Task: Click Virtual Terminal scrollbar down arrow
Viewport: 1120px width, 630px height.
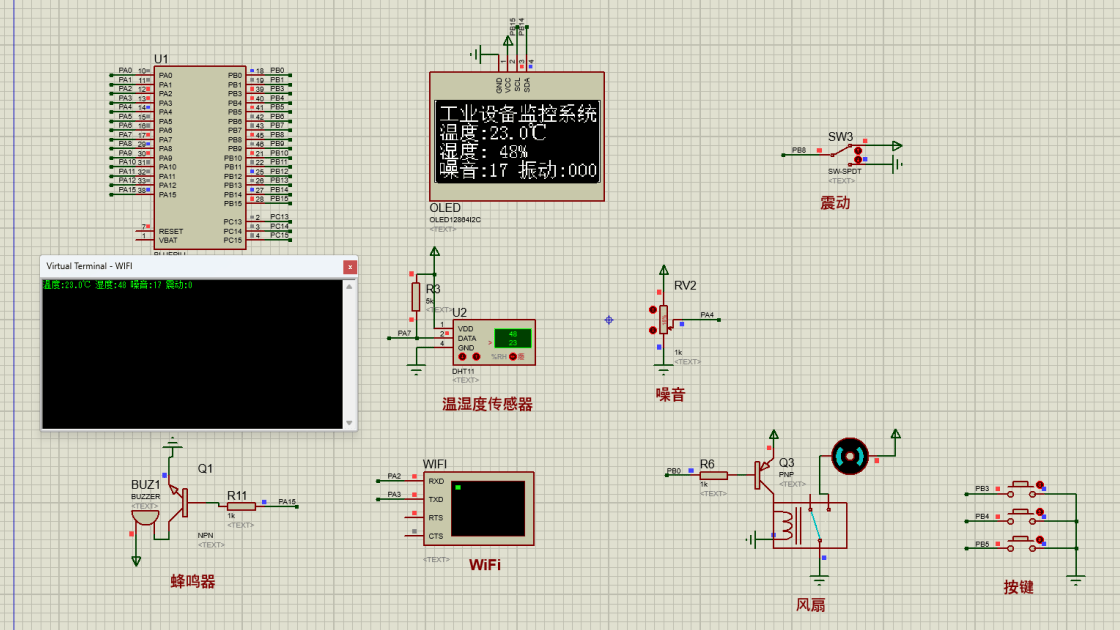Action: [x=349, y=423]
